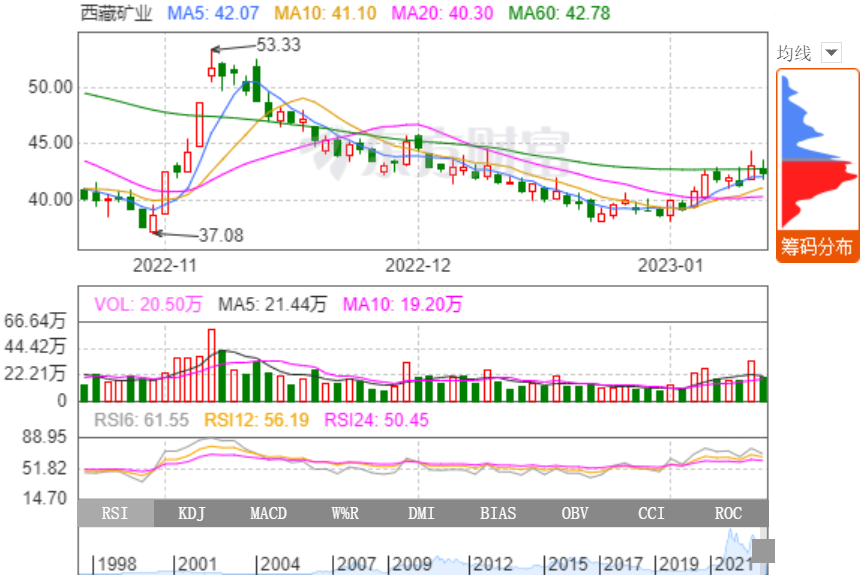Open the CCI indicator tab

click(x=651, y=513)
